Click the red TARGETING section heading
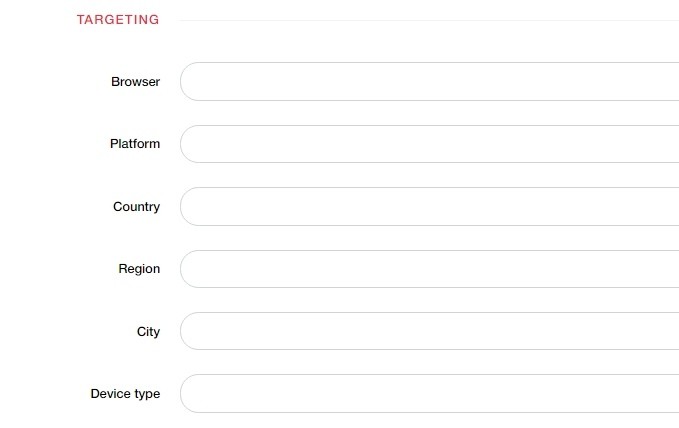Image resolution: width=679 pixels, height=428 pixels. tap(118, 20)
